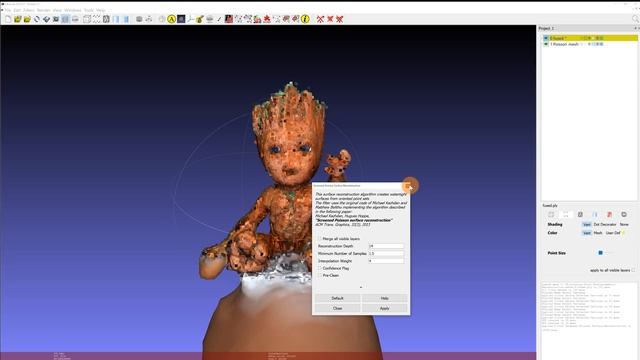Reload the current mesh layer
This screenshot has height=360, width=640.
(x=37, y=19)
